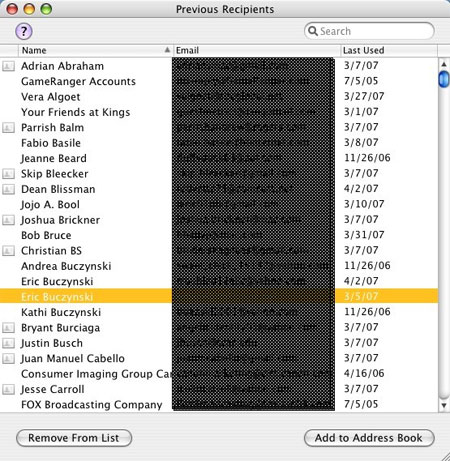
Task: Click the address card icon beside Dean Blissman
Action: (8, 189)
